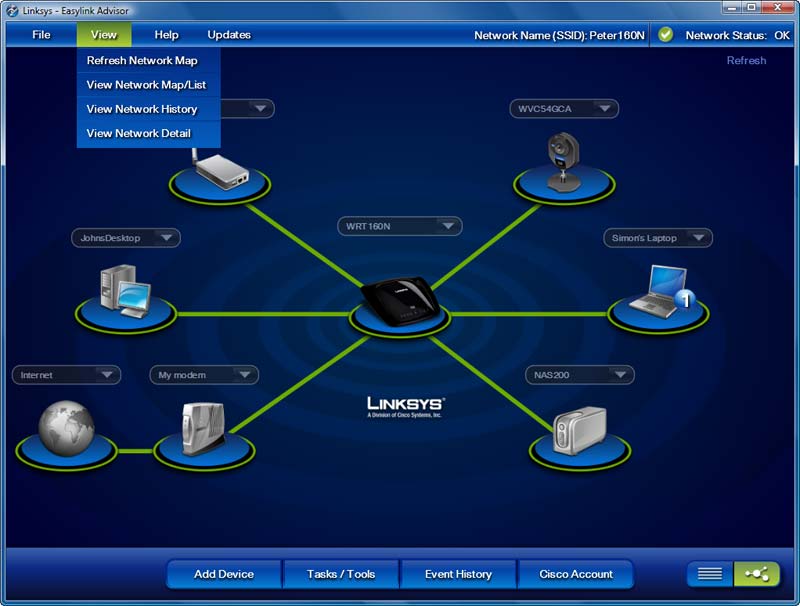Expand the NAS200 dropdown
The image size is (800, 606).
(x=620, y=375)
